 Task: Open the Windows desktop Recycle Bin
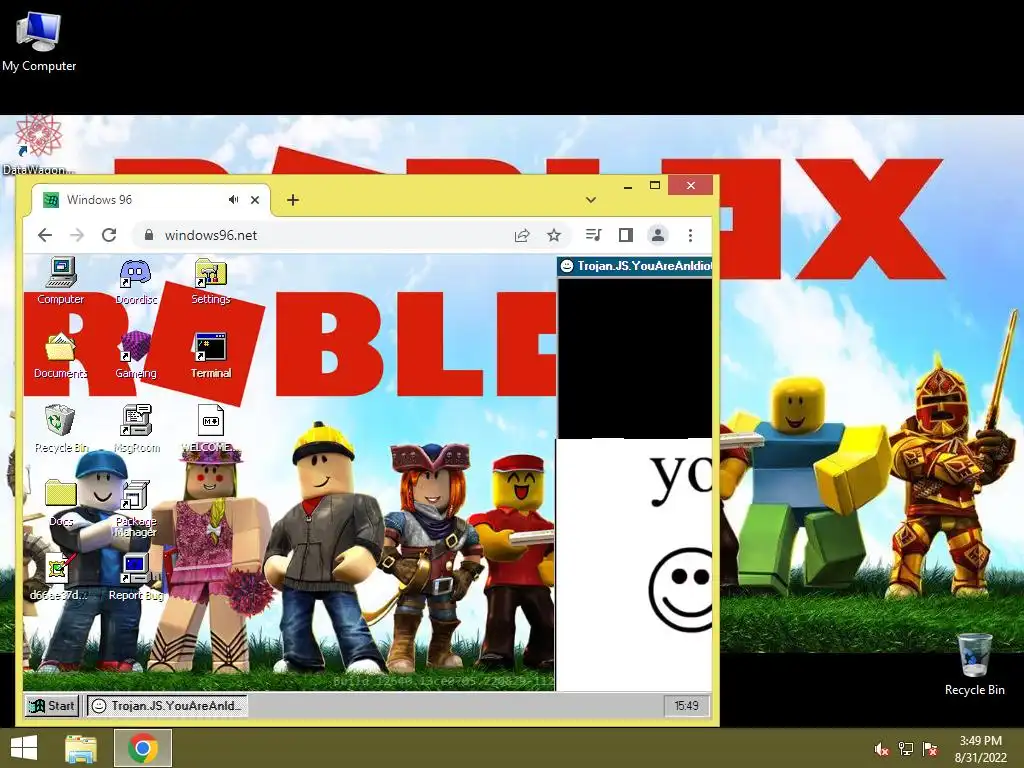pyautogui.click(x=974, y=664)
